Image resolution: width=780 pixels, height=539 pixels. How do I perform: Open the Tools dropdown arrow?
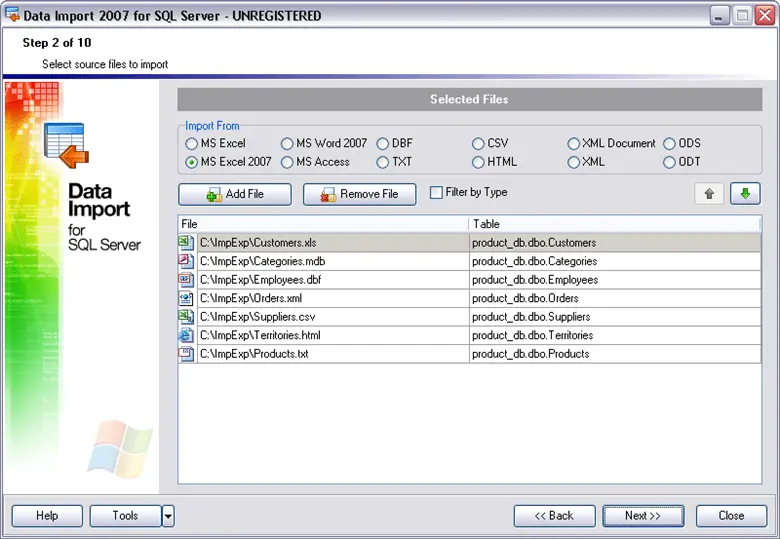coord(168,516)
